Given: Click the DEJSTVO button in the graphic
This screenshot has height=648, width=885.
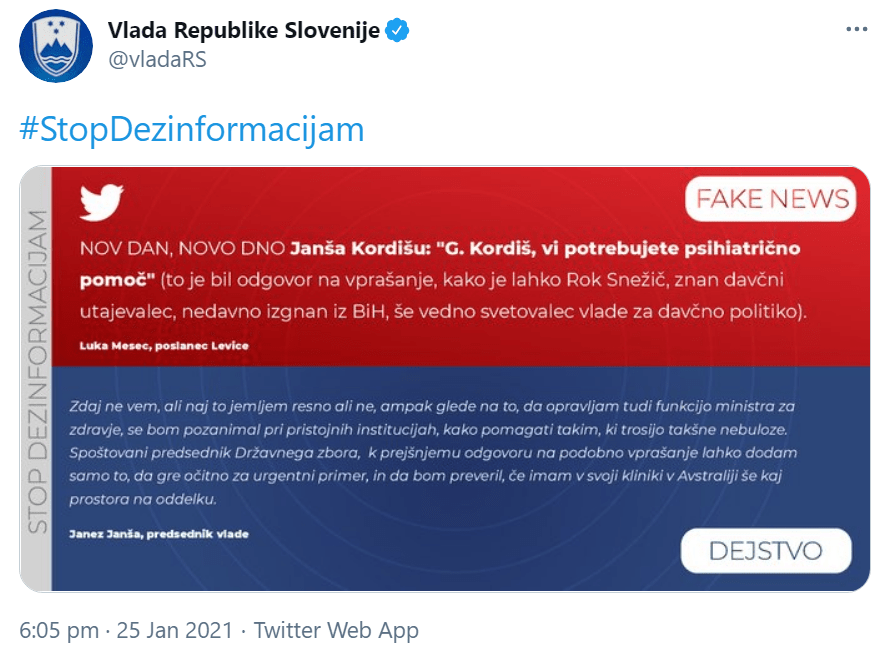Looking at the screenshot, I should [765, 551].
